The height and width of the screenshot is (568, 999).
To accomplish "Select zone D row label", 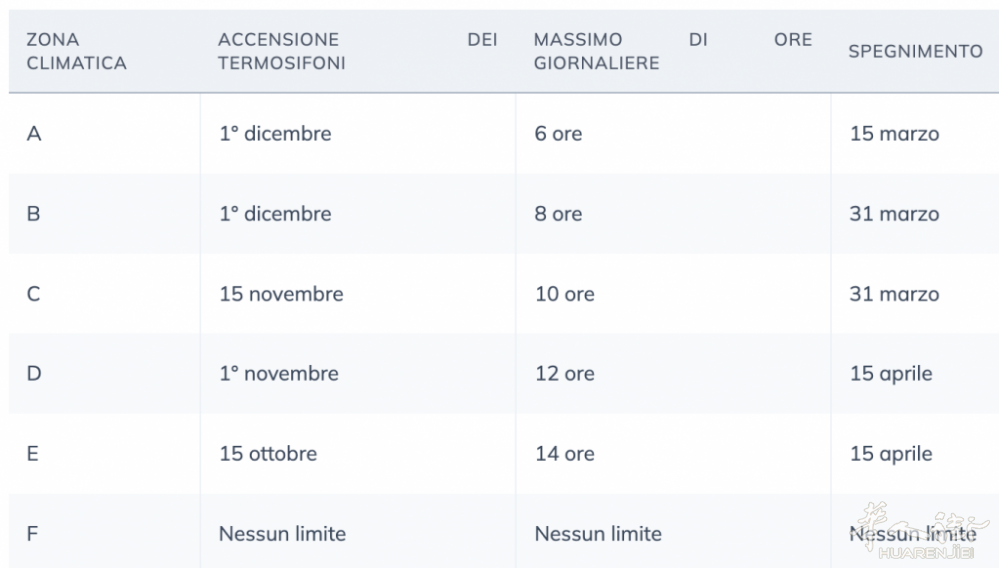I will point(34,373).
